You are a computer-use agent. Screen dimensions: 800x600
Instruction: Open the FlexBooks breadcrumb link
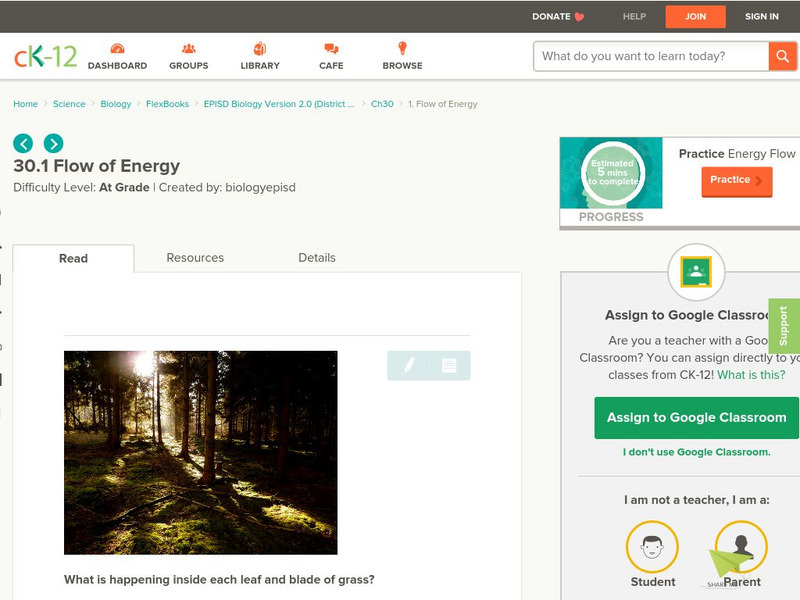coord(167,104)
